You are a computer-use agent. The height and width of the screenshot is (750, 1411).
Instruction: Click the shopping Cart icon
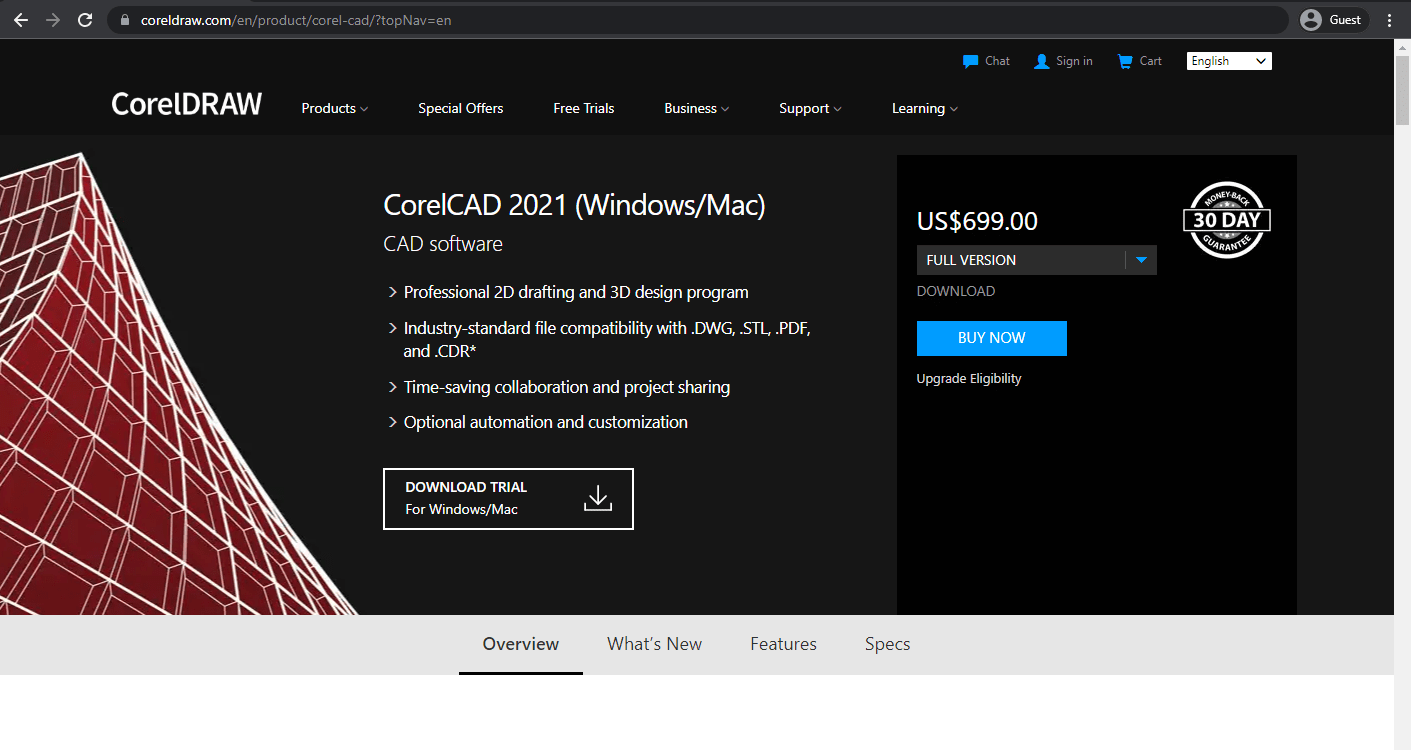pos(1125,61)
